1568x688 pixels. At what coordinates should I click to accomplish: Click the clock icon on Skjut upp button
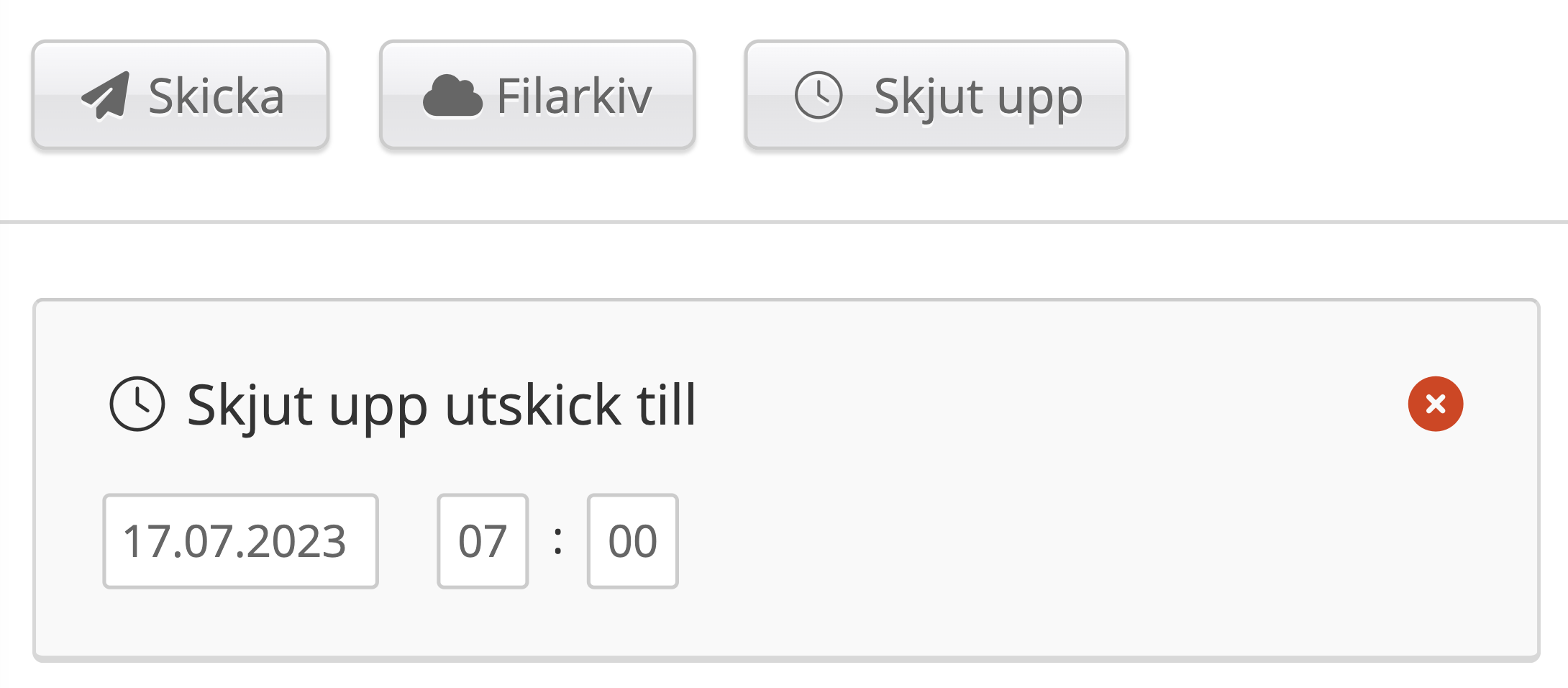click(819, 96)
